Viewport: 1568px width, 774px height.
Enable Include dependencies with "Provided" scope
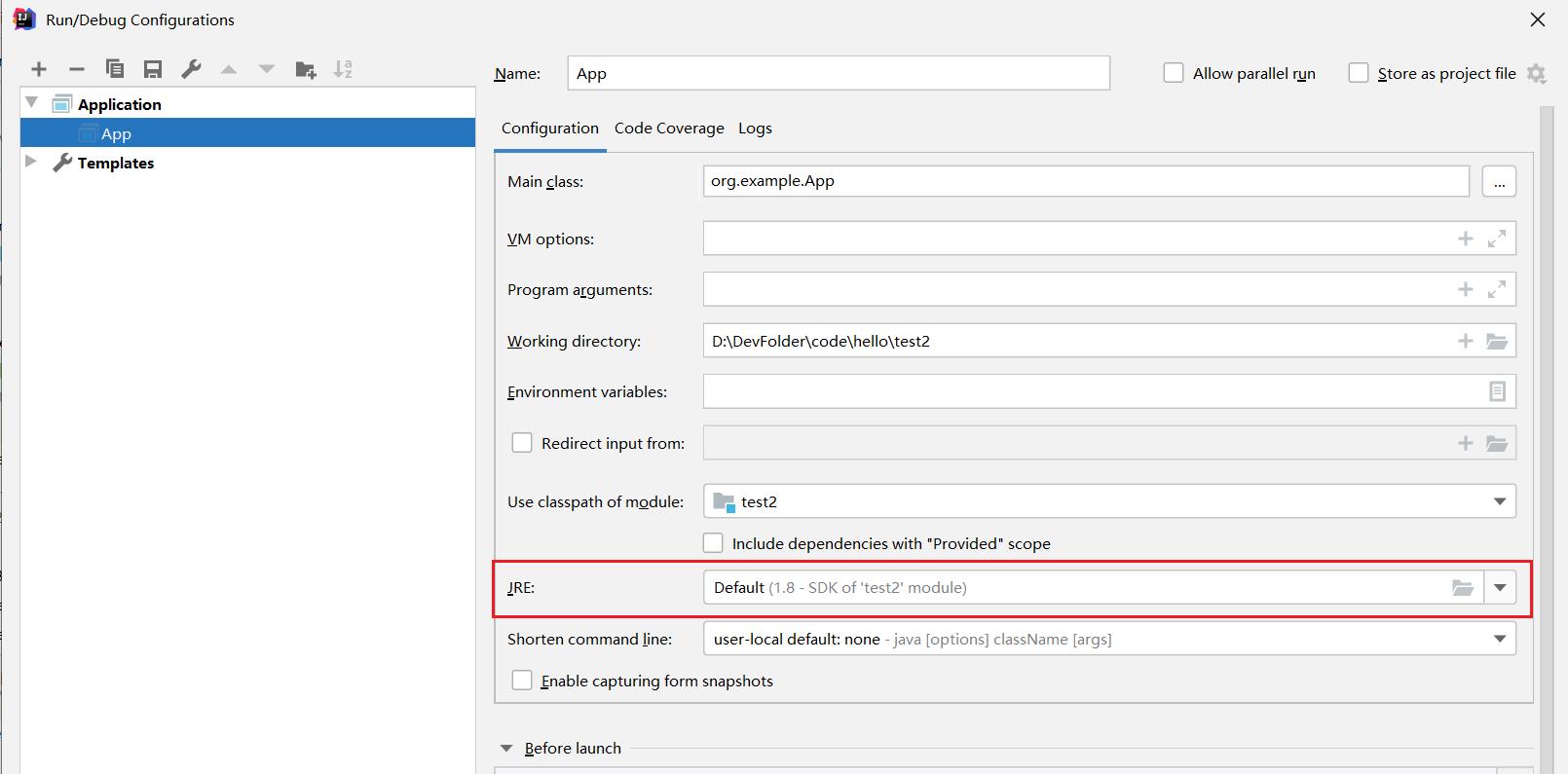click(x=713, y=543)
